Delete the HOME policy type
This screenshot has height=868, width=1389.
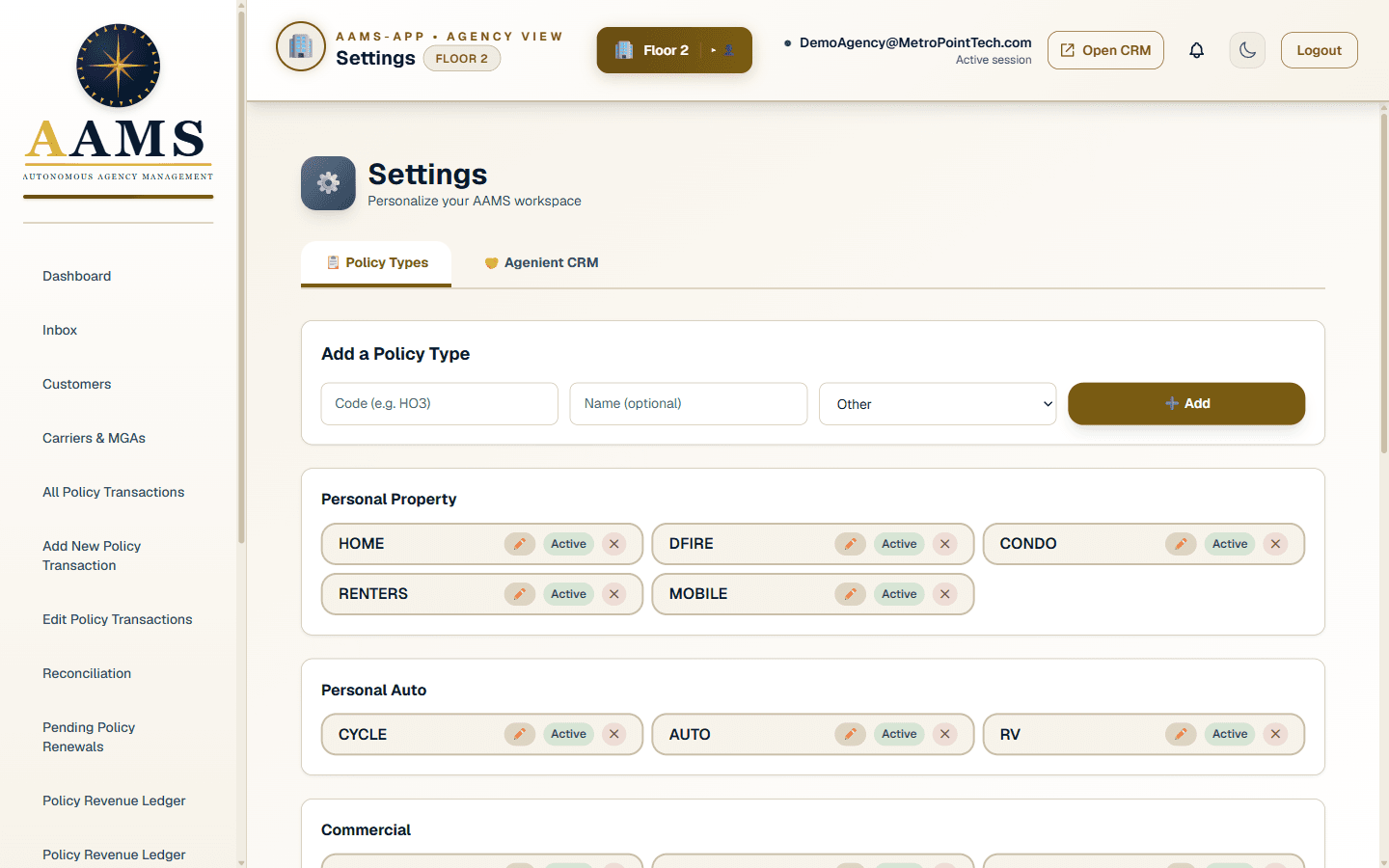[614, 544]
